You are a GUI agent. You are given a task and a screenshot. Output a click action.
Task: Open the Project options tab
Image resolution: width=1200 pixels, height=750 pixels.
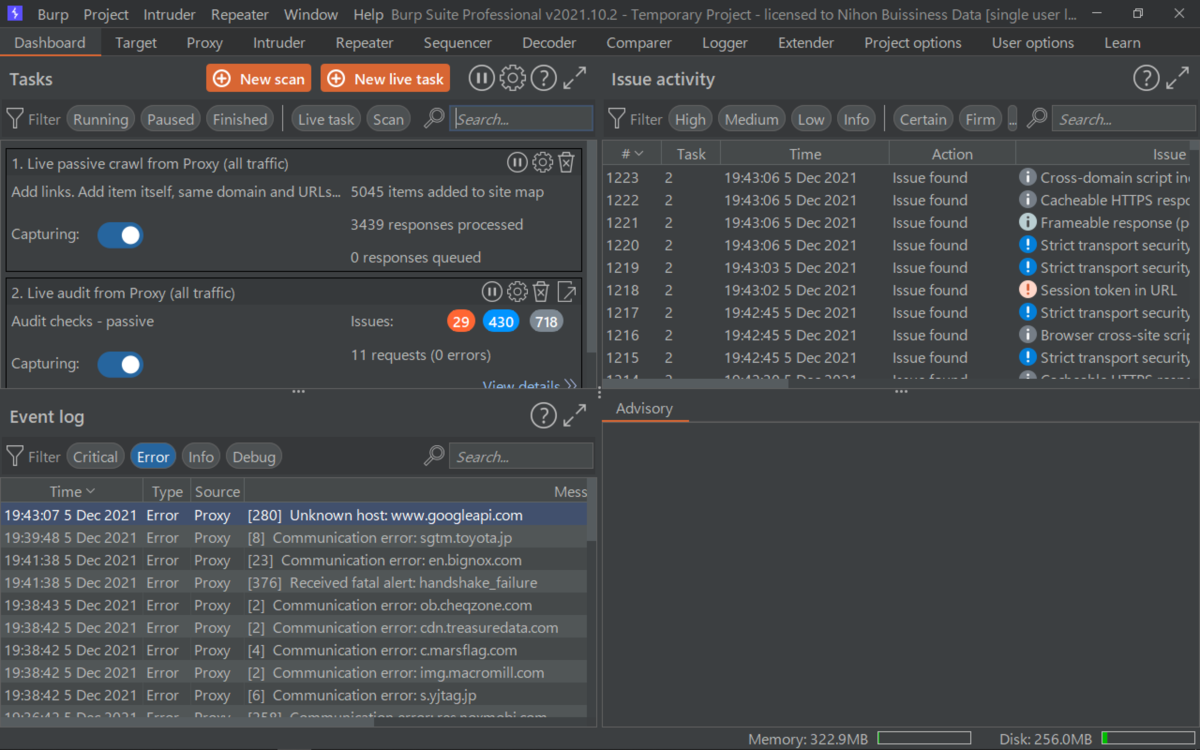click(x=913, y=43)
